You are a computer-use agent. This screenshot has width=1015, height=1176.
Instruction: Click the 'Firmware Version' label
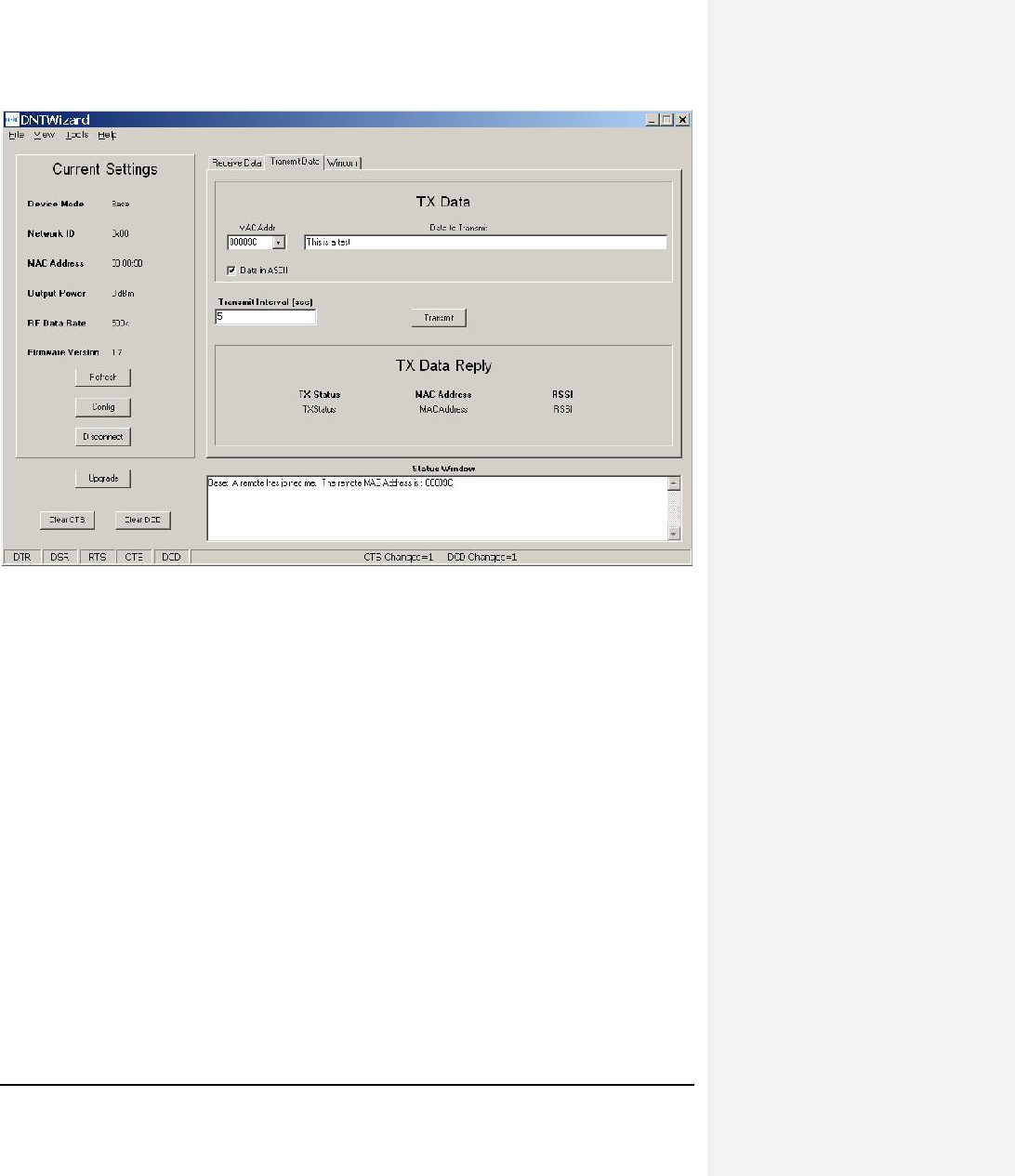[x=63, y=352]
